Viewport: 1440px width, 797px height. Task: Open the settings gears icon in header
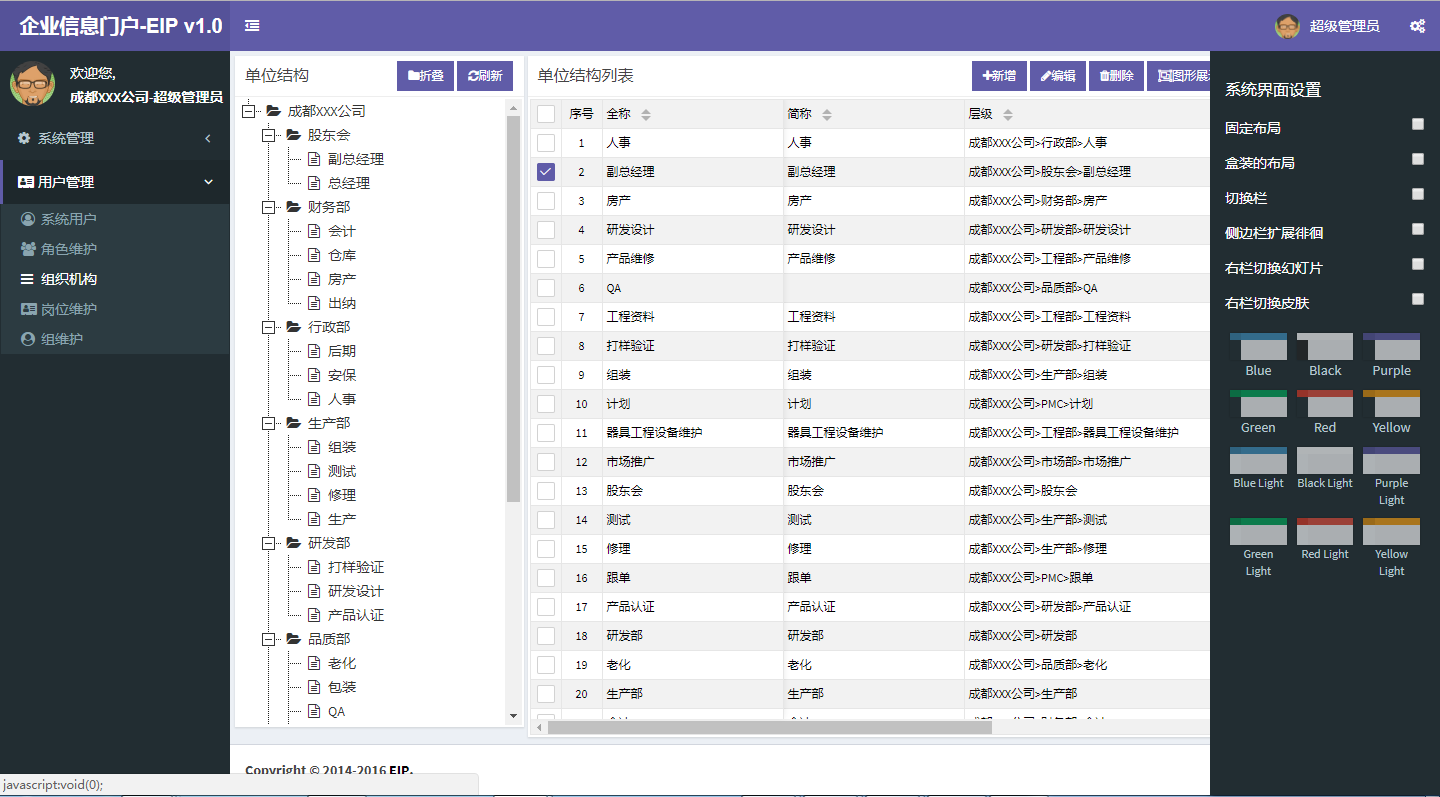1417,26
